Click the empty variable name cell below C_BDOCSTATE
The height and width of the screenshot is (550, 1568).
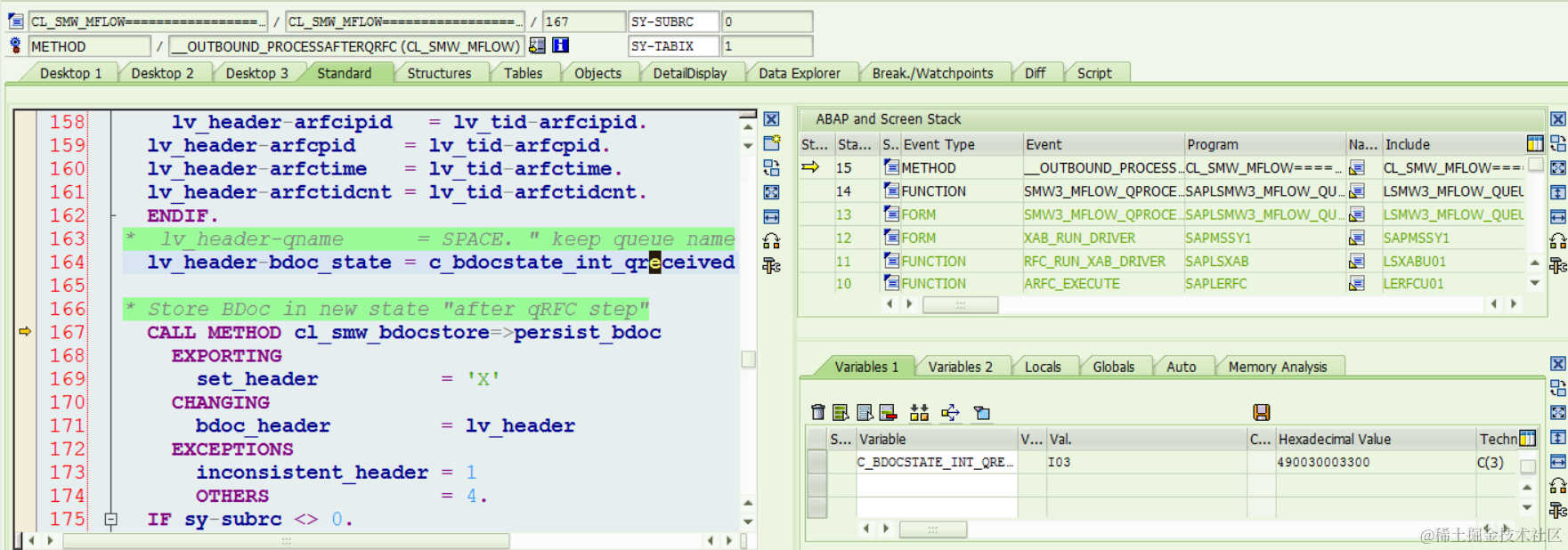937,485
